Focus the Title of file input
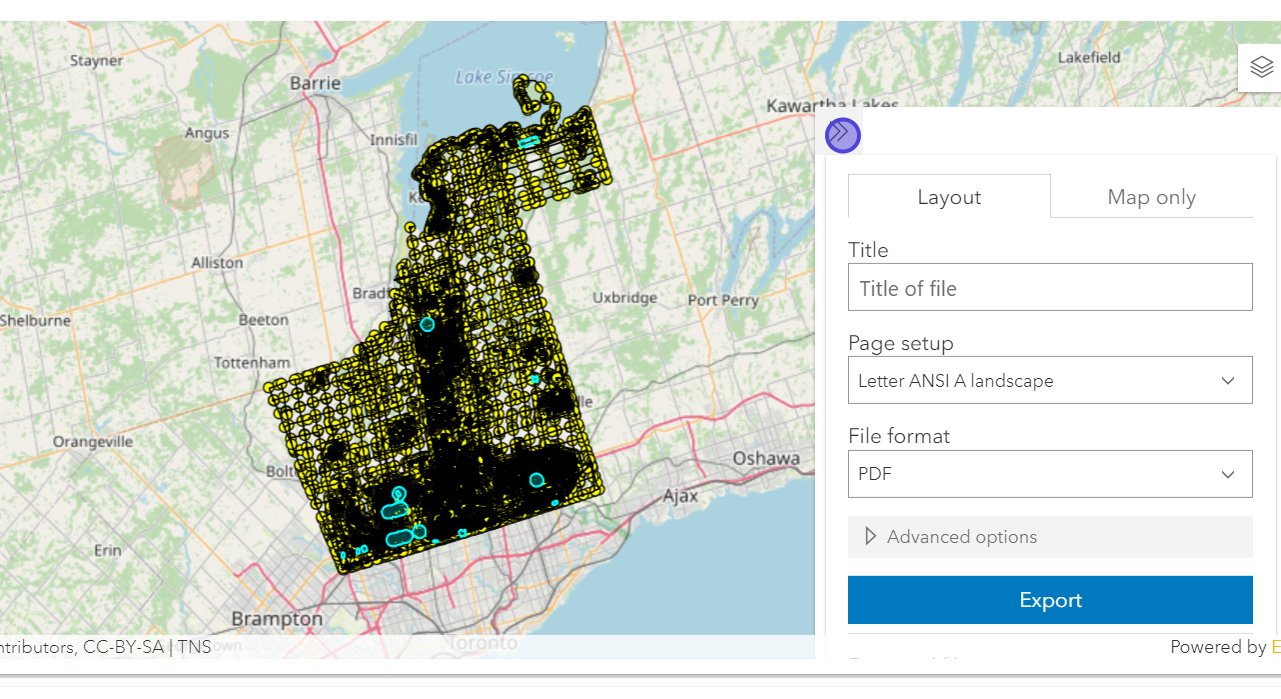The width and height of the screenshot is (1281, 699). click(x=1049, y=288)
